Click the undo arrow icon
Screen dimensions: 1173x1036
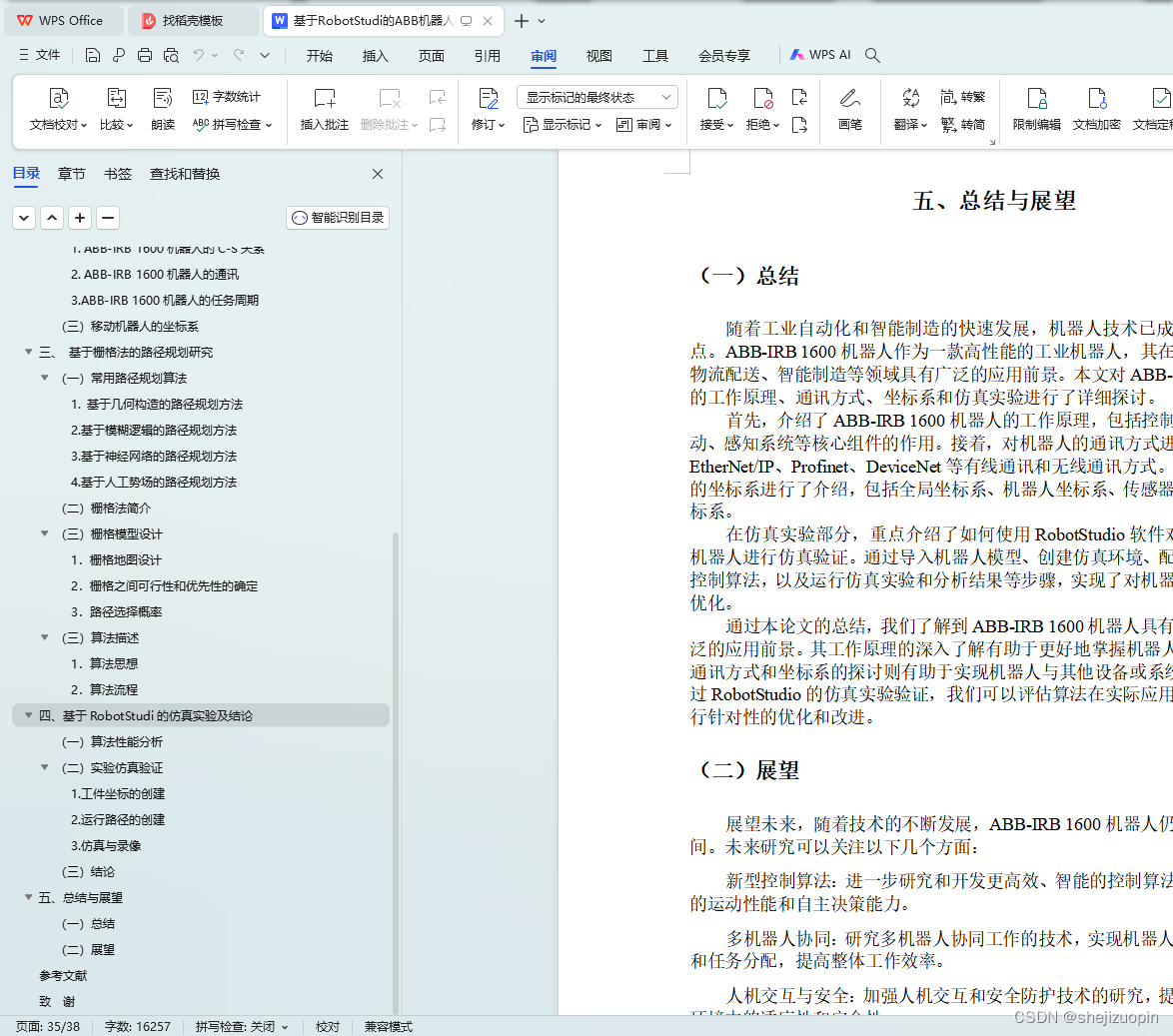pyautogui.click(x=198, y=55)
